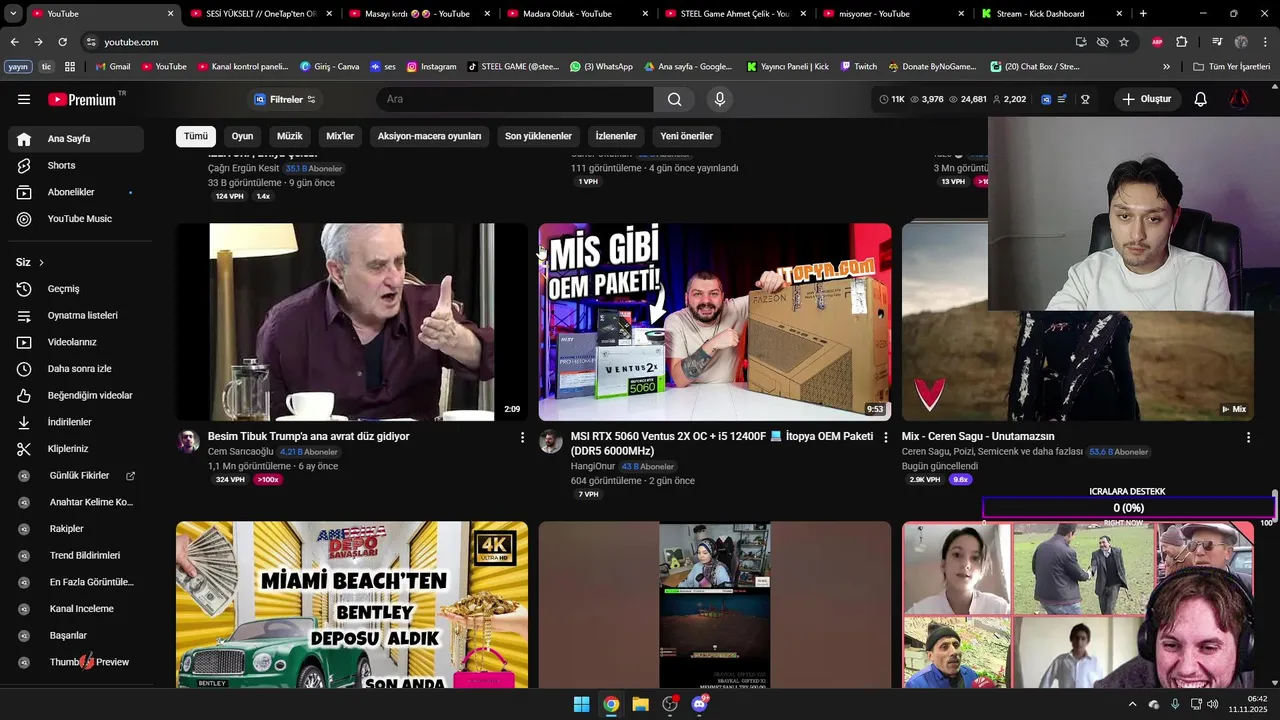The image size is (1280, 720).
Task: Open the Cem Sarıcaoğlu channel name
Action: (240, 452)
